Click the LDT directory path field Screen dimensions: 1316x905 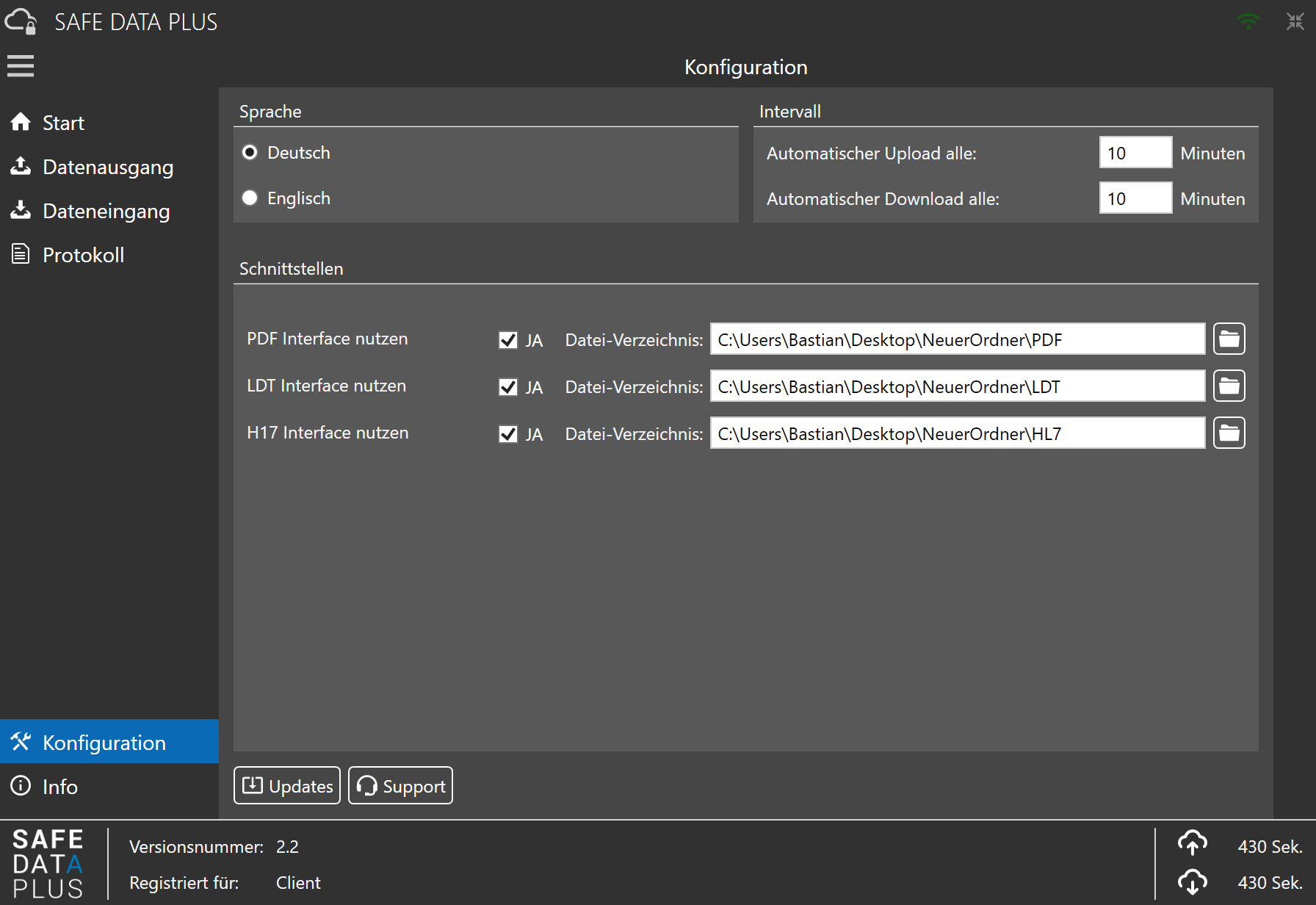pos(958,386)
